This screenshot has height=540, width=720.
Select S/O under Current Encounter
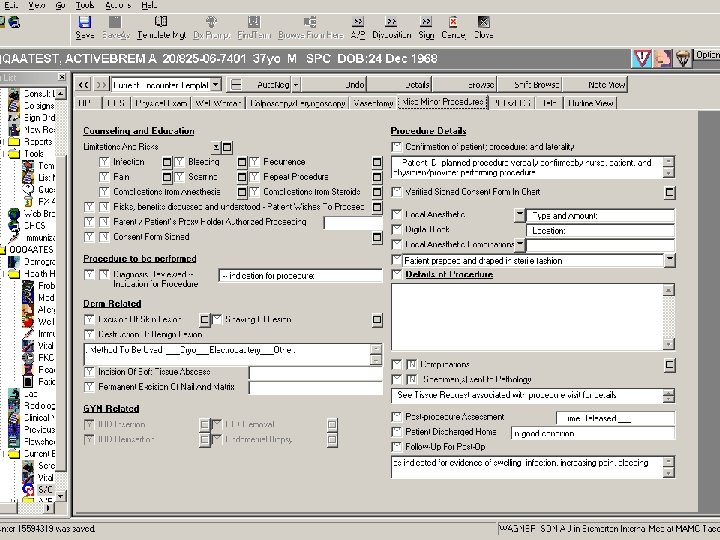point(40,489)
